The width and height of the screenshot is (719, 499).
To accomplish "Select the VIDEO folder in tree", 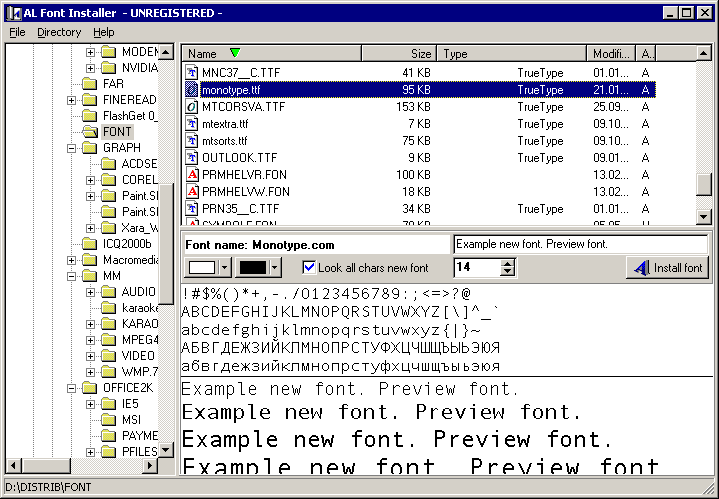I will point(138,356).
